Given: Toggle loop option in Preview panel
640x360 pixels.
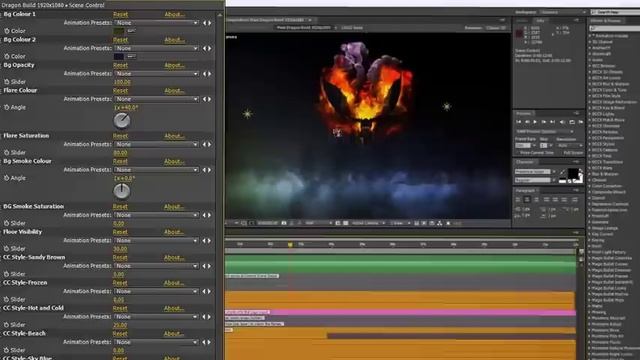Looking at the screenshot, I should pos(571,122).
